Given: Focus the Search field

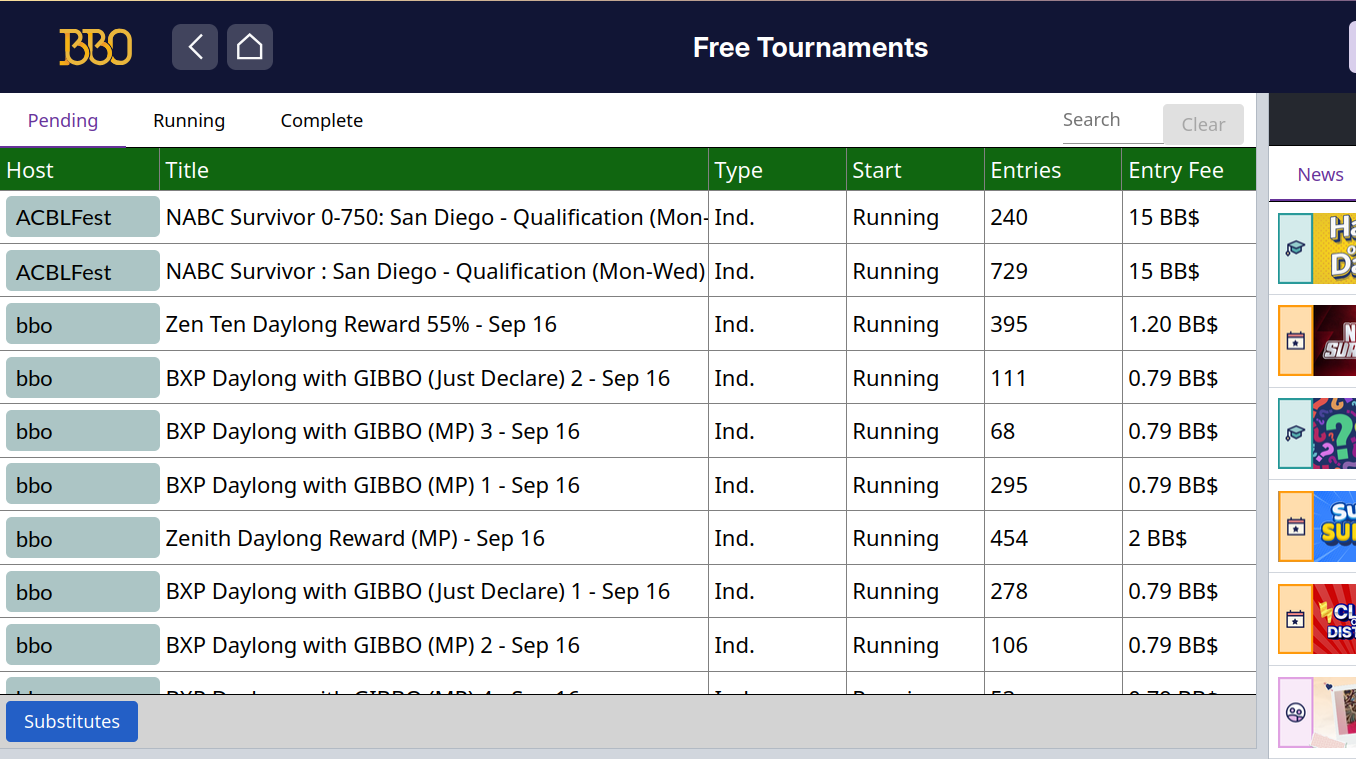Looking at the screenshot, I should tap(1112, 121).
